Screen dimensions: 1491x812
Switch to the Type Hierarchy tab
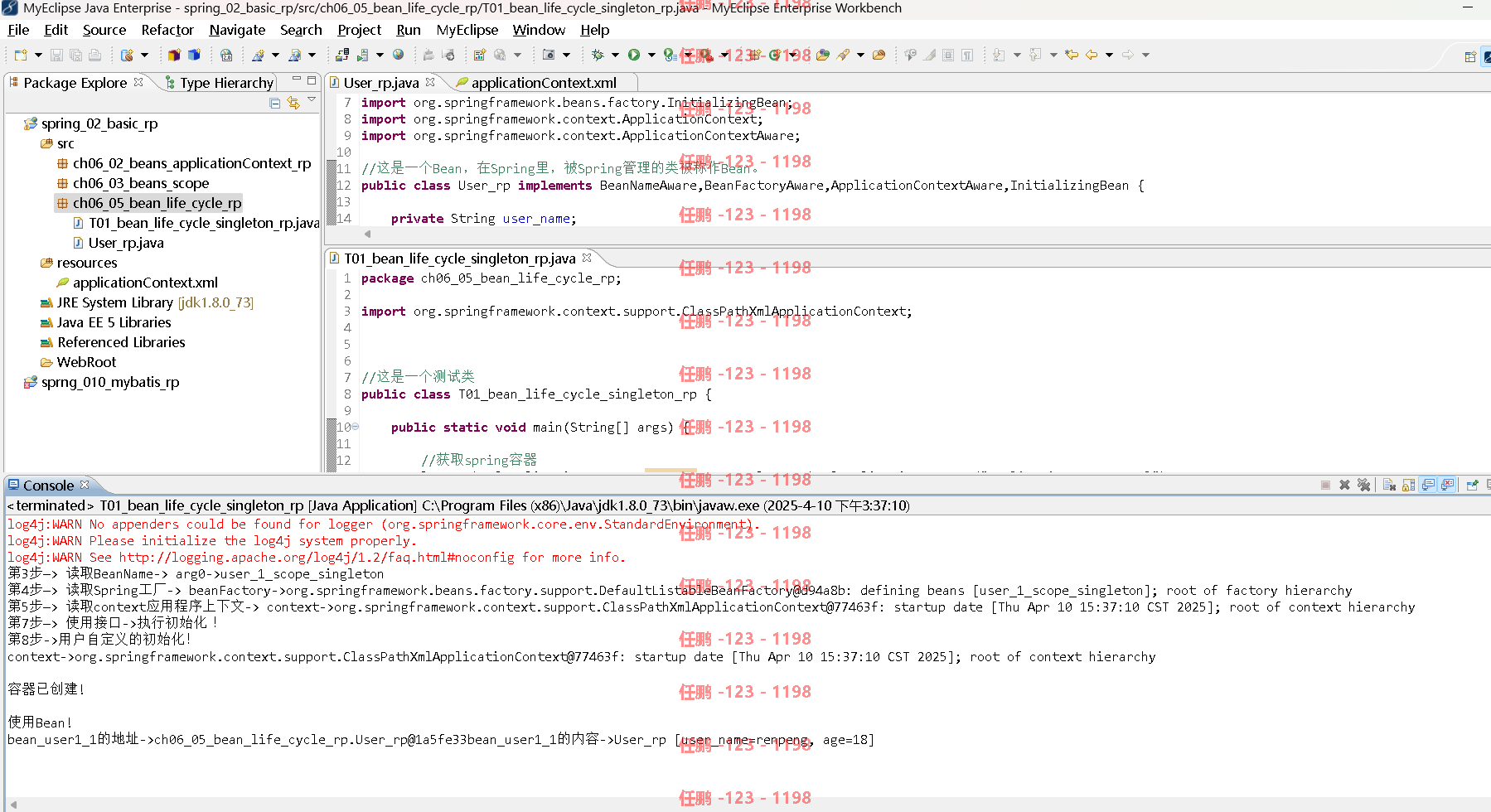[220, 83]
